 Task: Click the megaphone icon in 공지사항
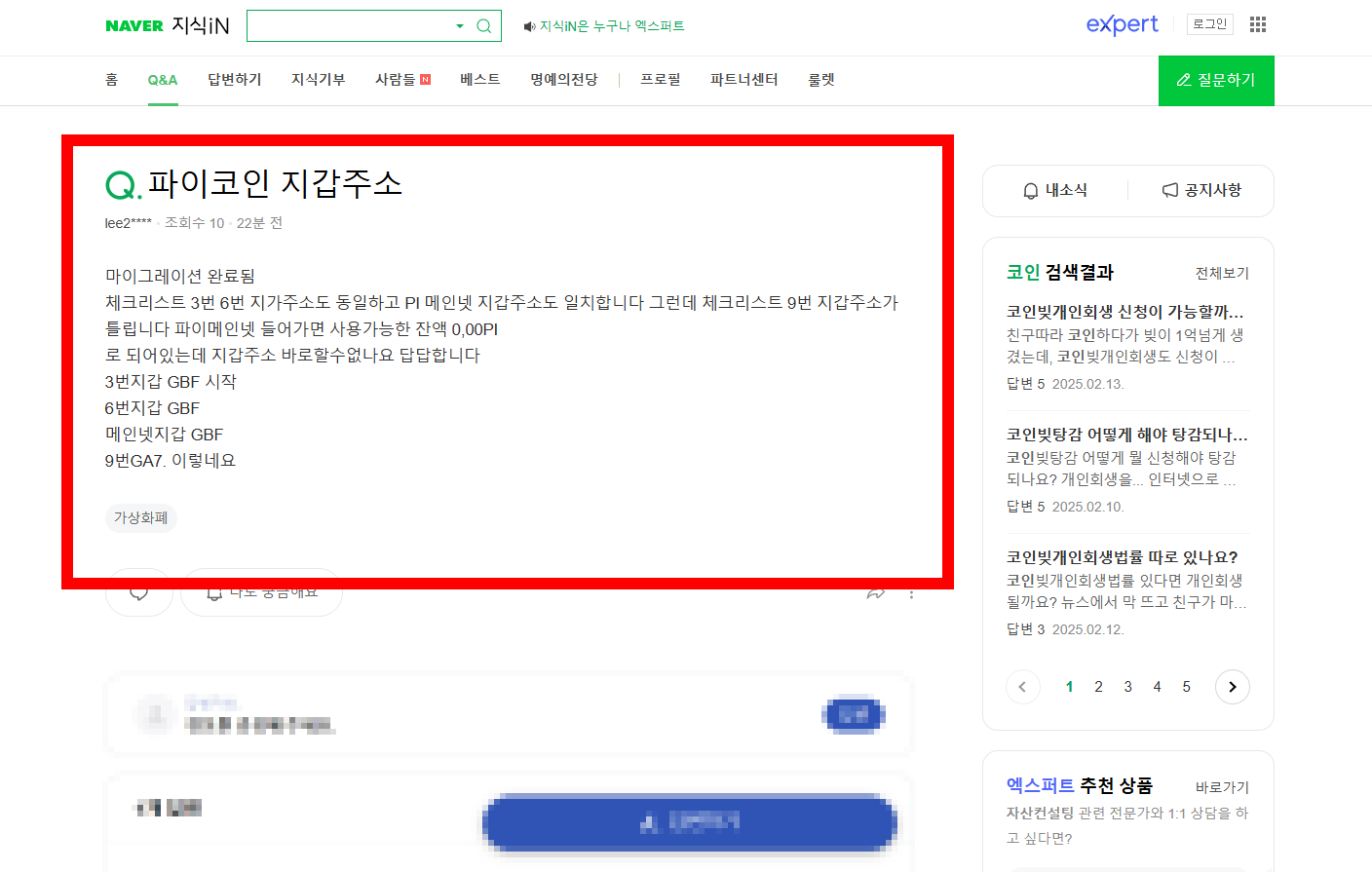[1170, 190]
